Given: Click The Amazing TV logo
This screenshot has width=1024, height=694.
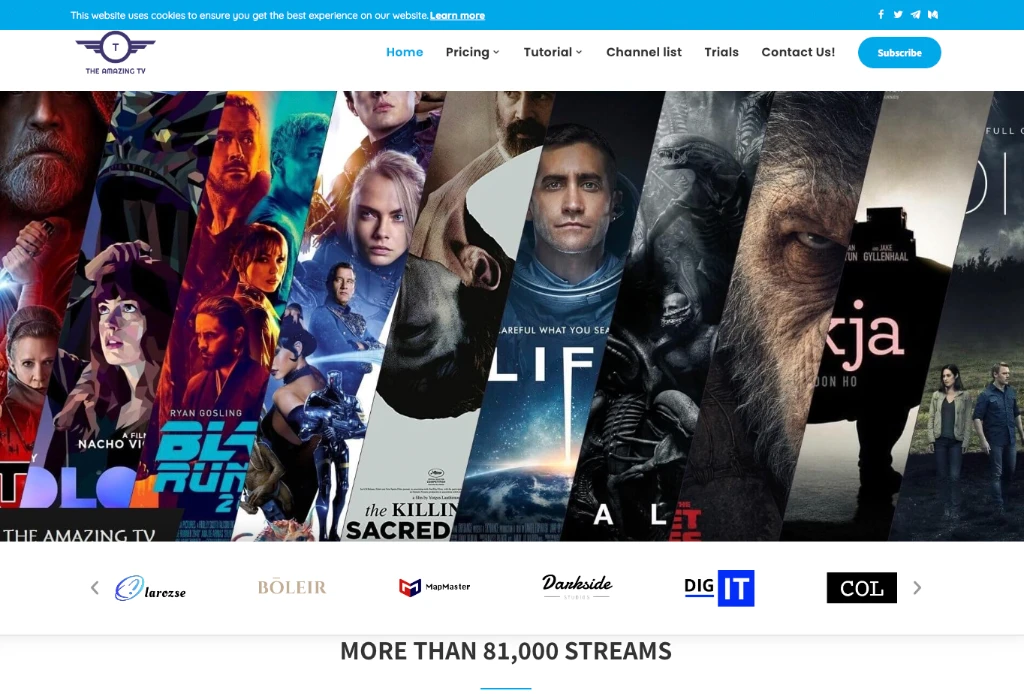Looking at the screenshot, I should click(116, 53).
